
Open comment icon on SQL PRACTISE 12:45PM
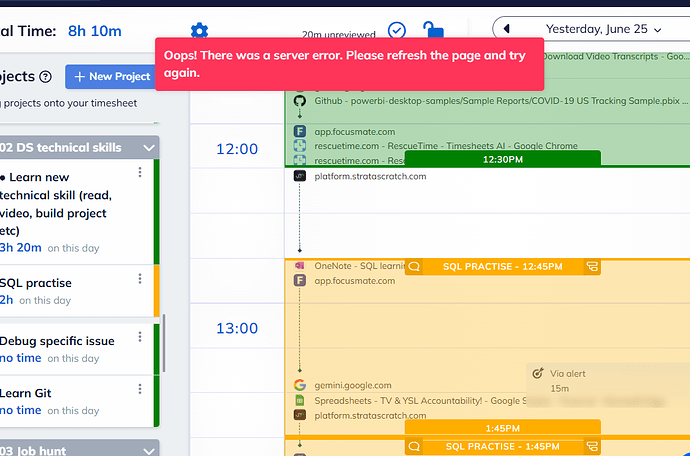click(414, 266)
